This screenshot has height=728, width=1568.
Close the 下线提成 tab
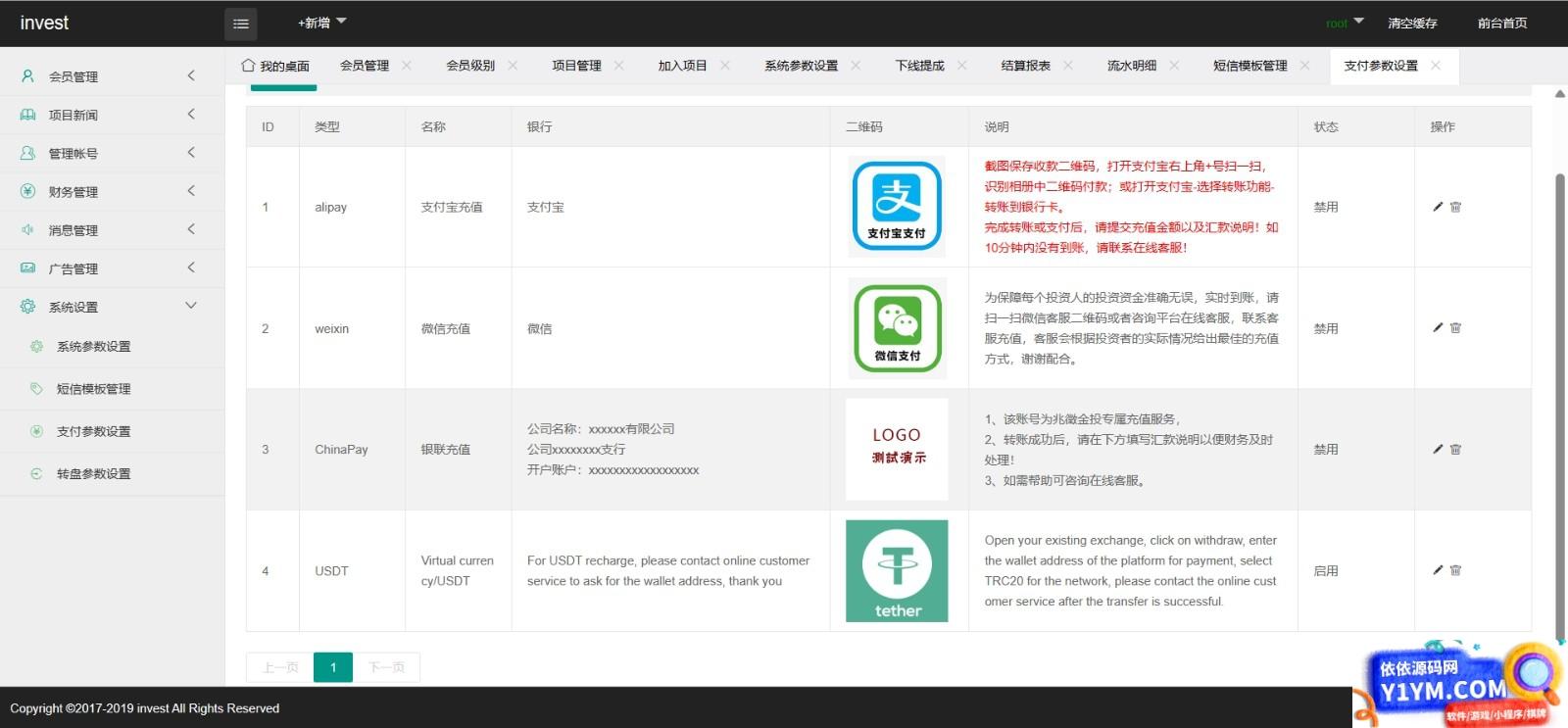click(961, 66)
